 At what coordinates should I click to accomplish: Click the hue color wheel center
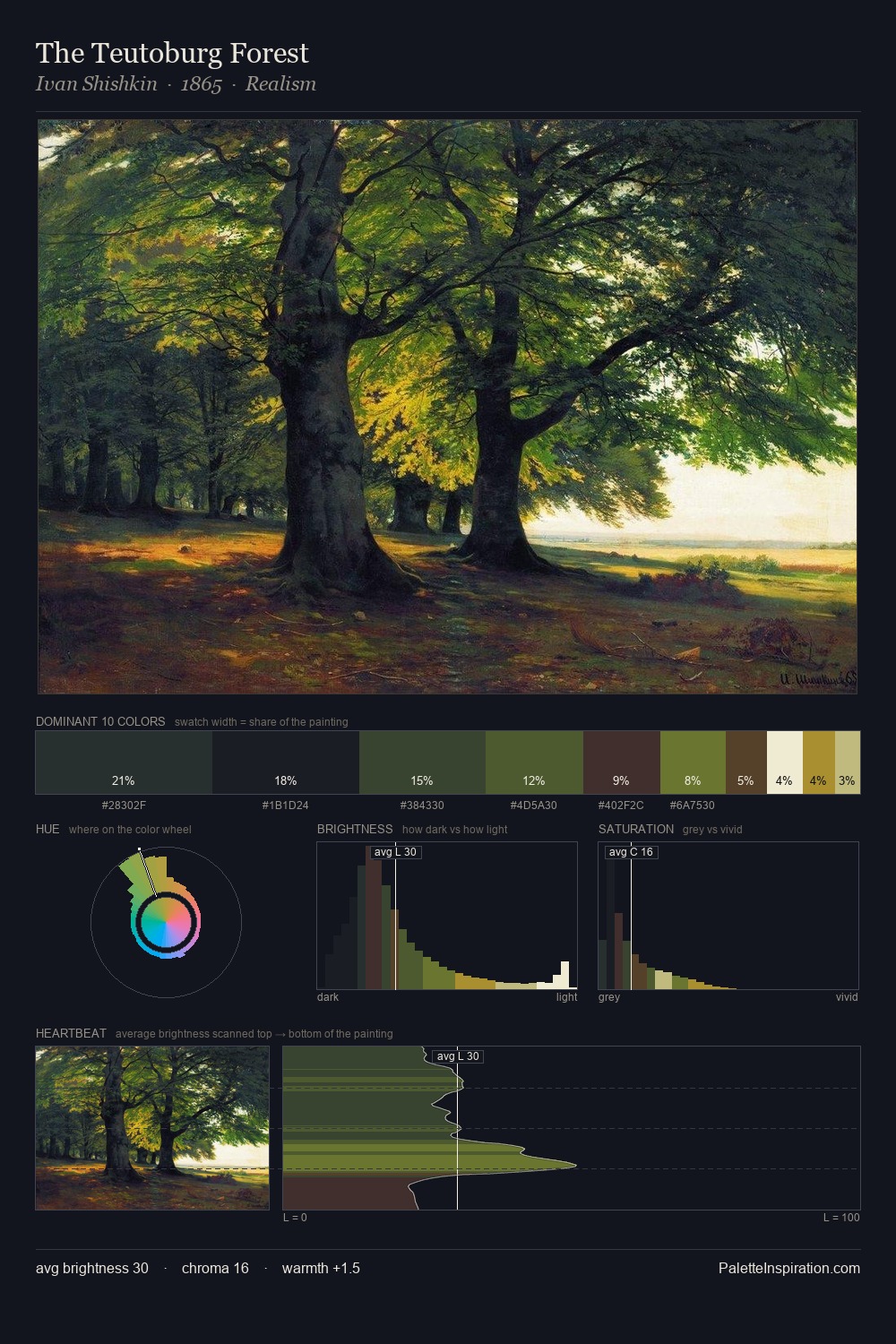coord(166,922)
